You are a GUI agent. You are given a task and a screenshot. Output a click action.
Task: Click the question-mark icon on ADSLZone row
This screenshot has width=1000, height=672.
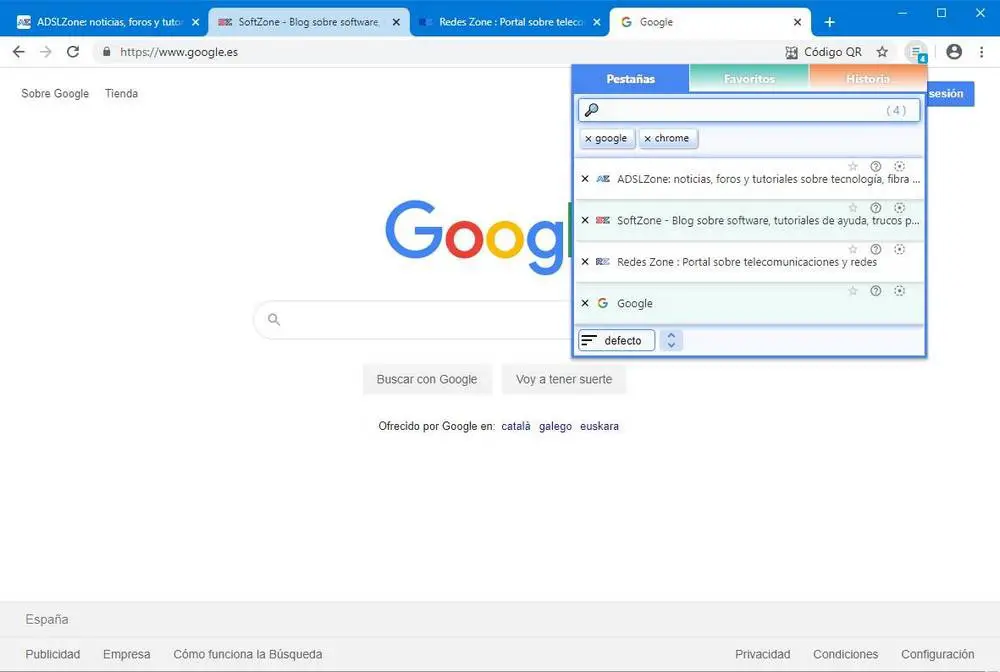tap(876, 166)
